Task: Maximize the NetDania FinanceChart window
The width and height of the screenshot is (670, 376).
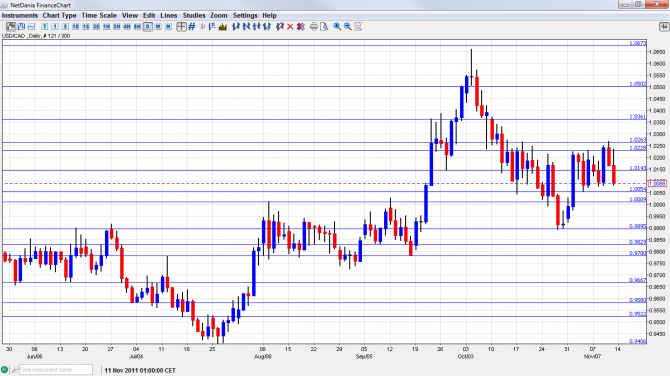Action: coord(638,4)
